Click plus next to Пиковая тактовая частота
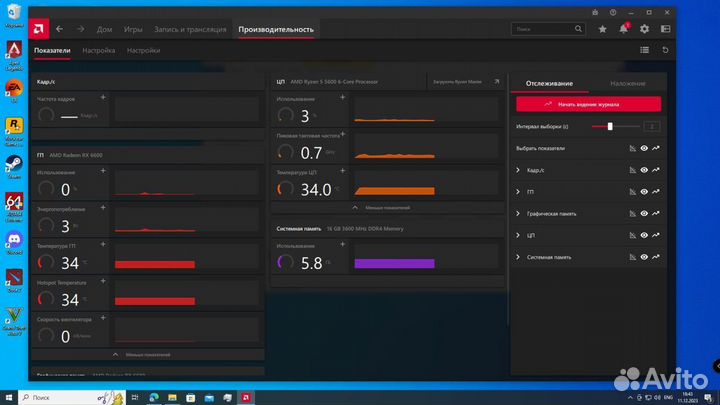 (x=343, y=134)
